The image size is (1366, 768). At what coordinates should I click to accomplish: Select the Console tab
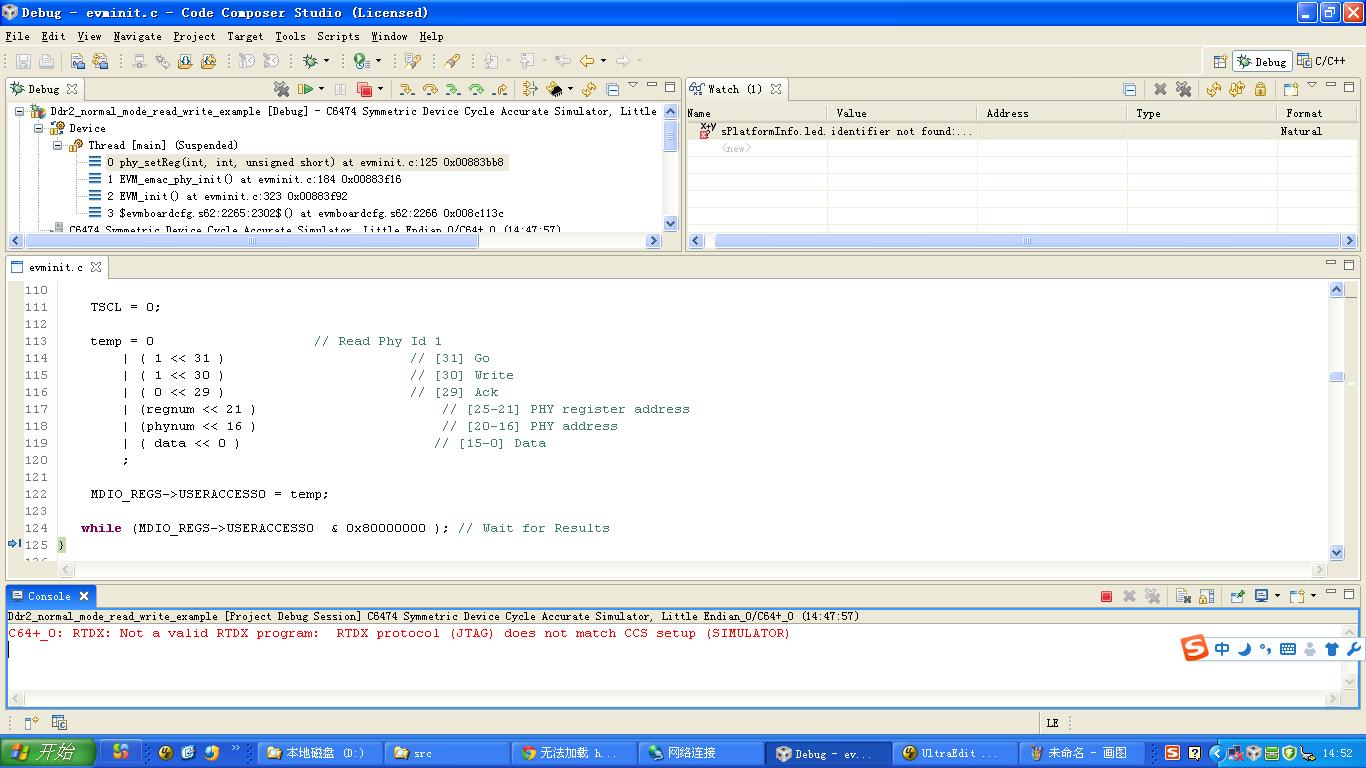pyautogui.click(x=49, y=596)
